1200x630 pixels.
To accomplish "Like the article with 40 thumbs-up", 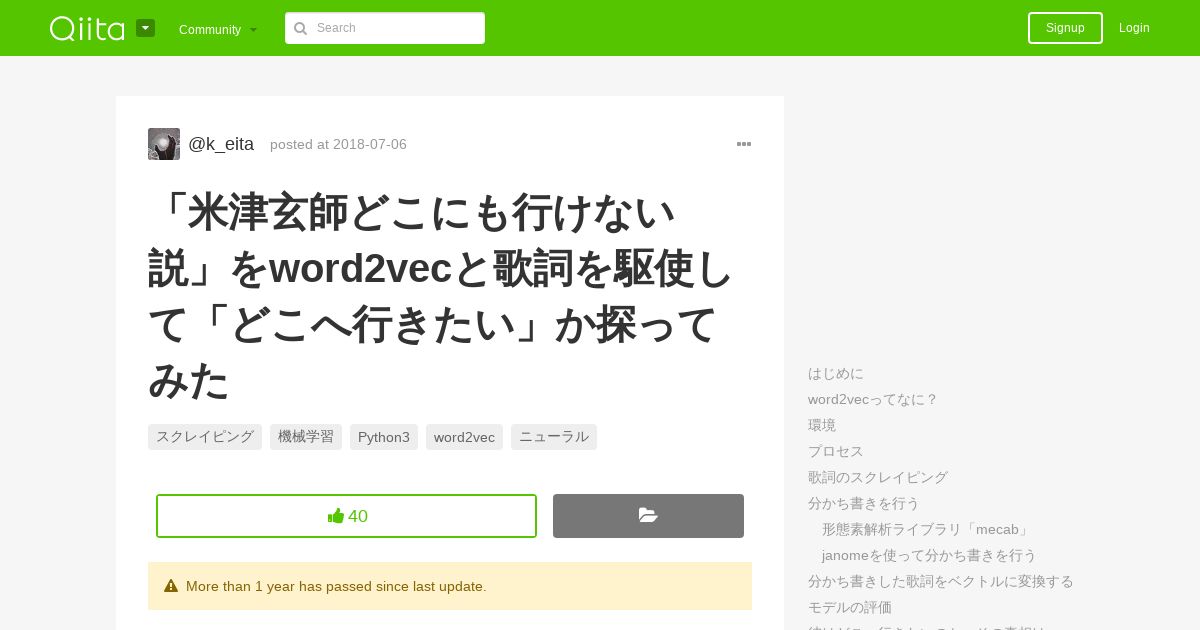I will [346, 516].
